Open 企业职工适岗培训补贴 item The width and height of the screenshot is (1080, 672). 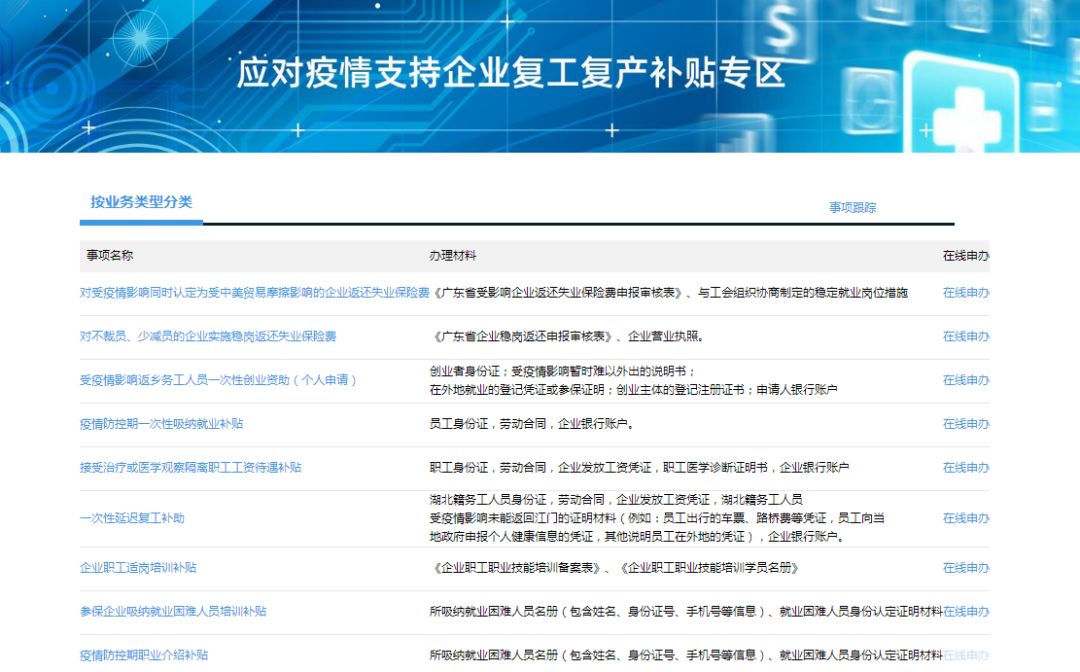(x=138, y=568)
